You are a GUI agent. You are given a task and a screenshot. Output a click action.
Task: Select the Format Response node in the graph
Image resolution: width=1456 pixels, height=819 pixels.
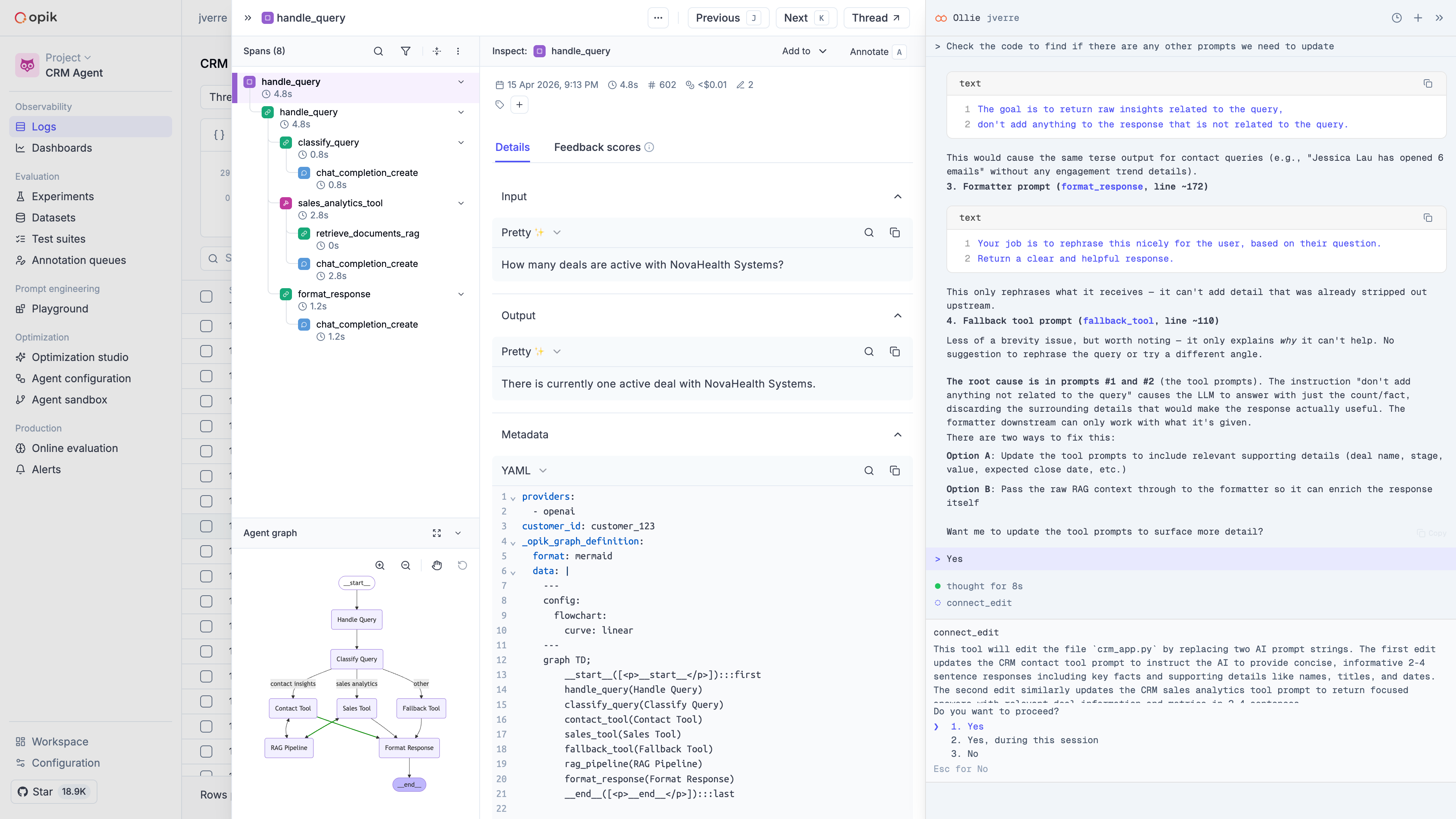pyautogui.click(x=409, y=747)
